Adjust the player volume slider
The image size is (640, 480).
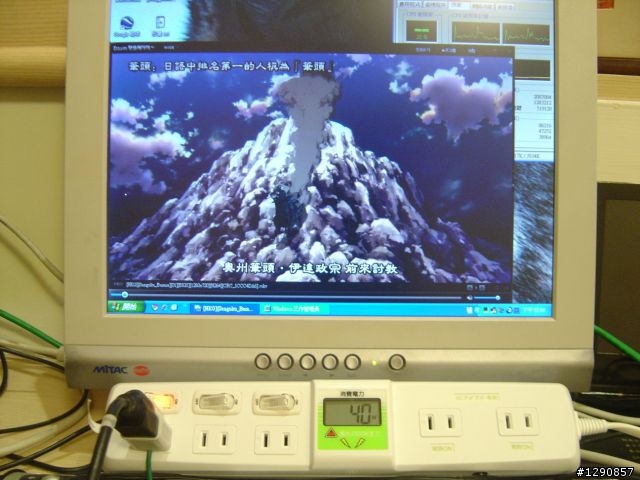488,298
